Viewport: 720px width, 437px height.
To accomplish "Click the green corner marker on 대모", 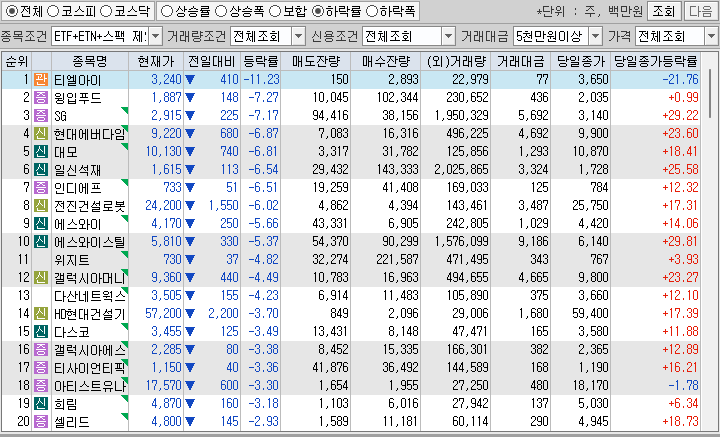I will coord(125,146).
